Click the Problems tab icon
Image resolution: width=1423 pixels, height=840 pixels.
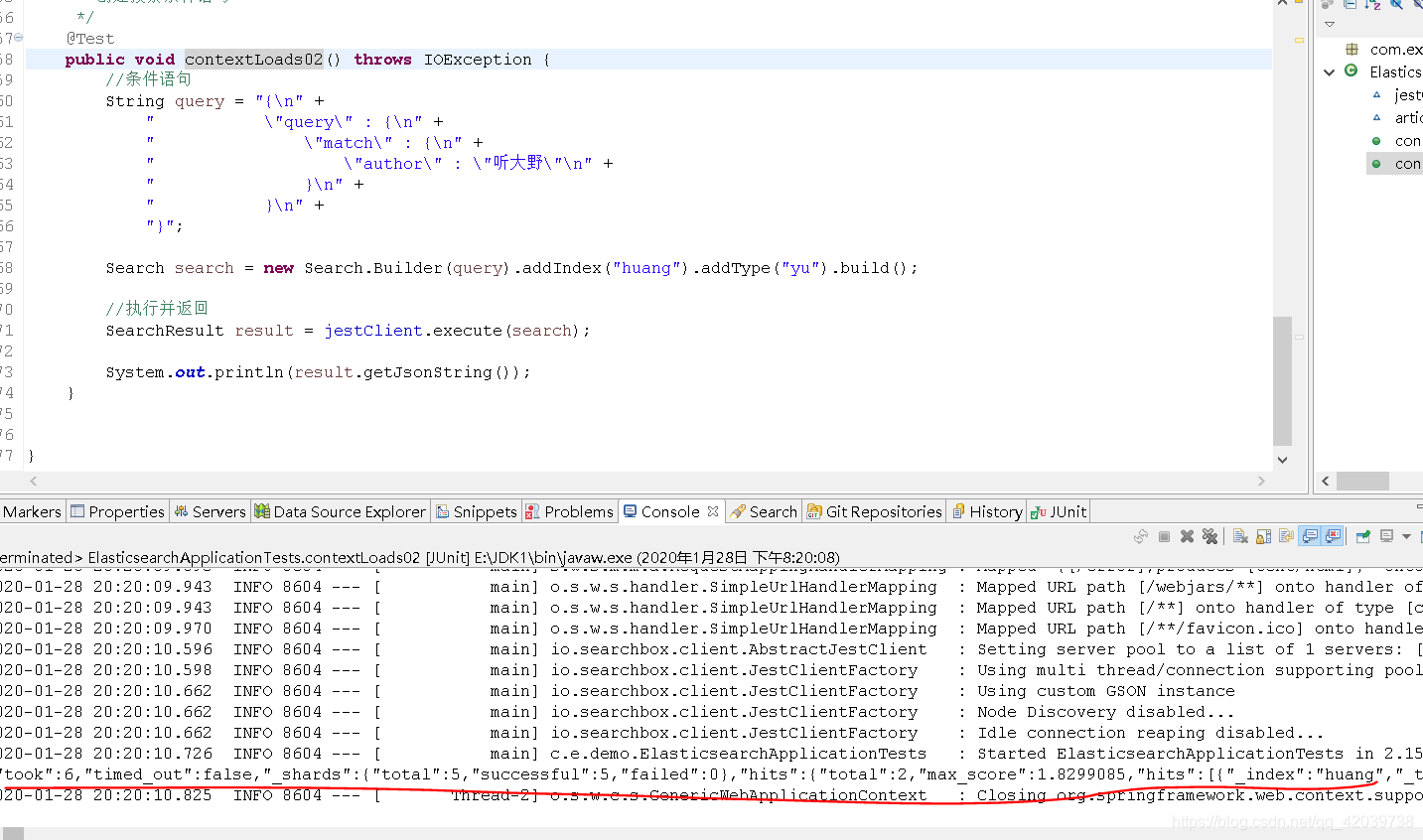(x=533, y=512)
